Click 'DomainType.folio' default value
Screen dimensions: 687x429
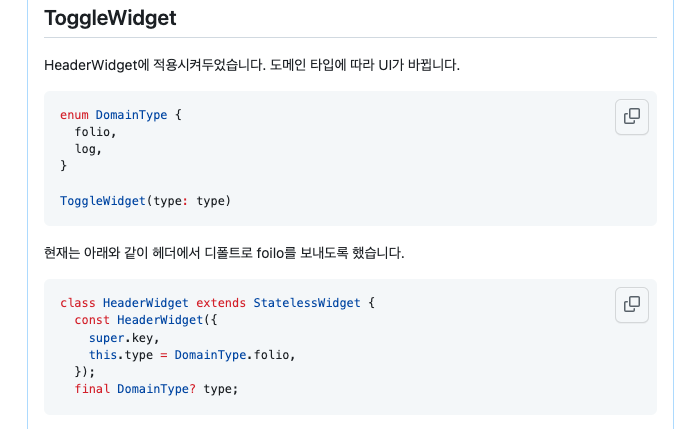(232, 355)
